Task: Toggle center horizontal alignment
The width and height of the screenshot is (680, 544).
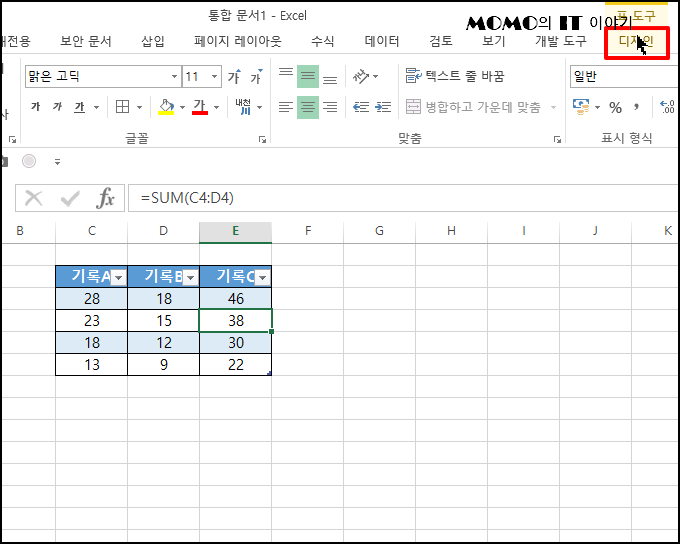Action: [x=308, y=107]
